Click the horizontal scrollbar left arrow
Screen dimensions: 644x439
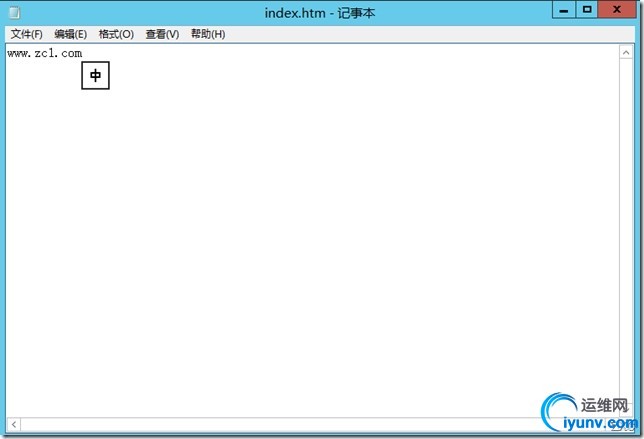pos(14,424)
